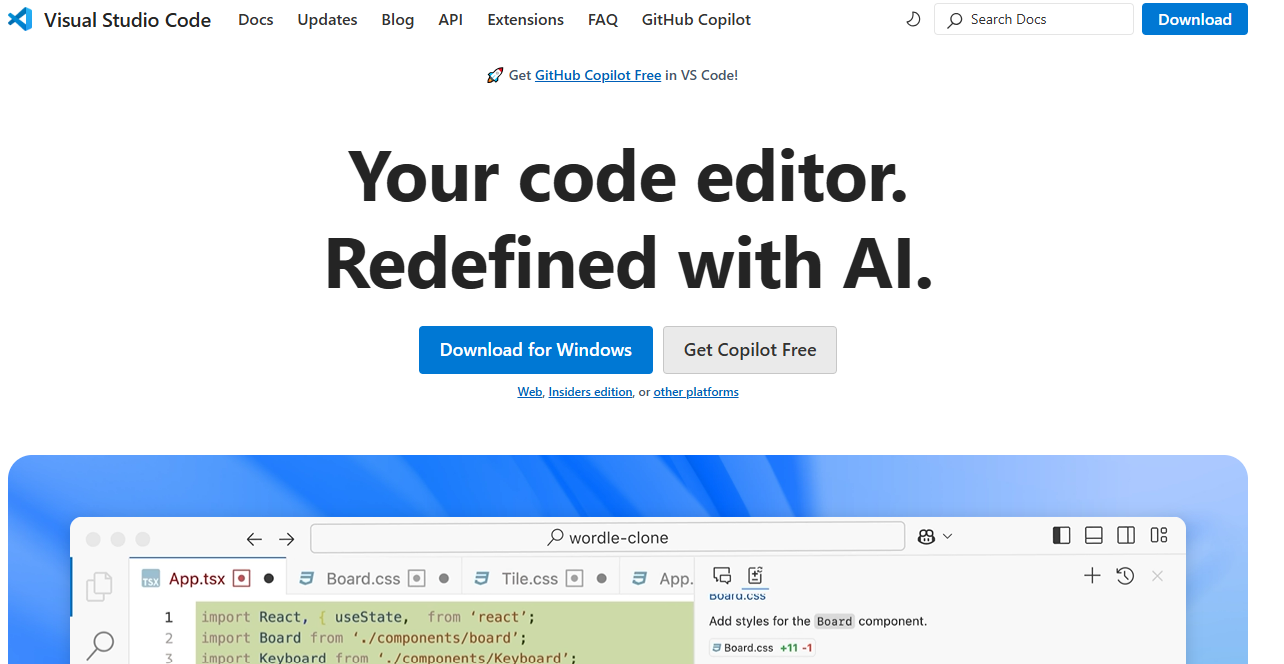Start a new chat with the plus icon
The height and width of the screenshot is (664, 1284).
[1092, 576]
